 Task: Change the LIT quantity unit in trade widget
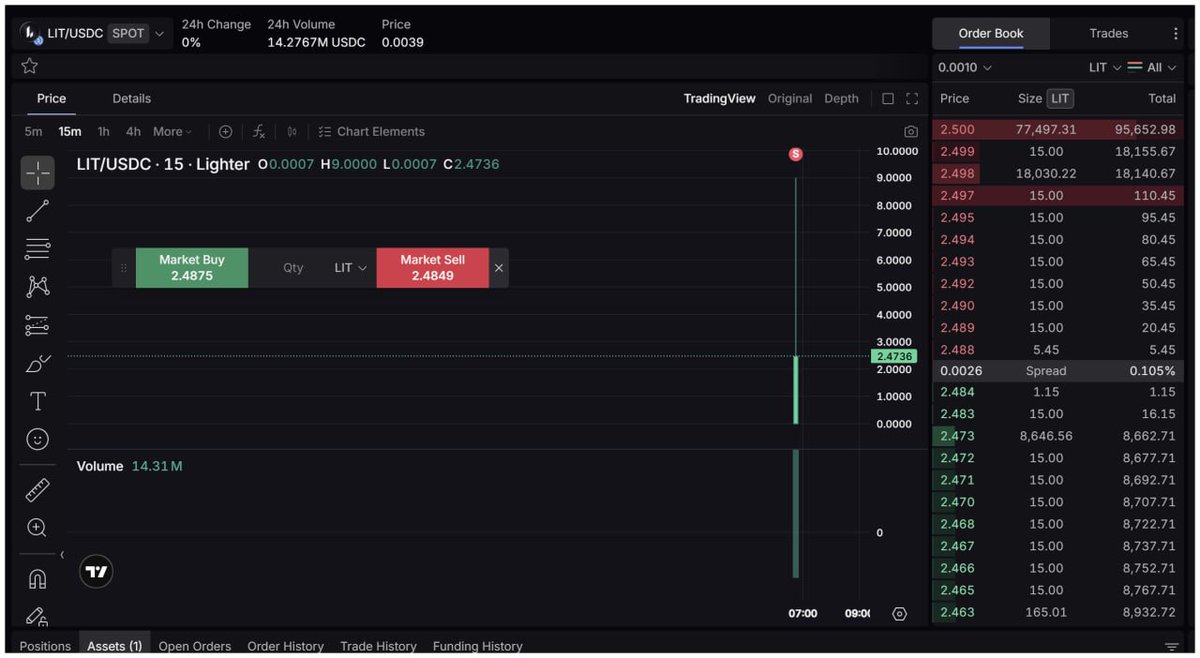(351, 268)
